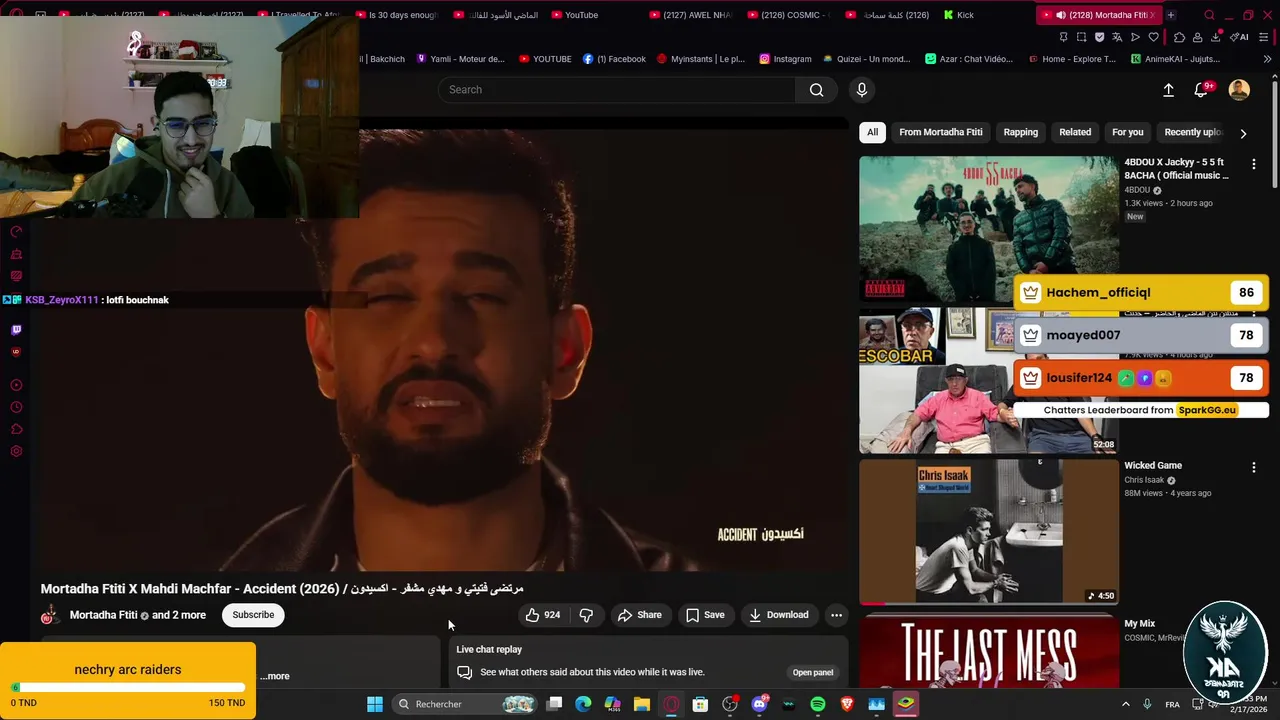Viewport: 1280px width, 720px height.
Task: Open Discord from the taskbar
Action: point(759,704)
